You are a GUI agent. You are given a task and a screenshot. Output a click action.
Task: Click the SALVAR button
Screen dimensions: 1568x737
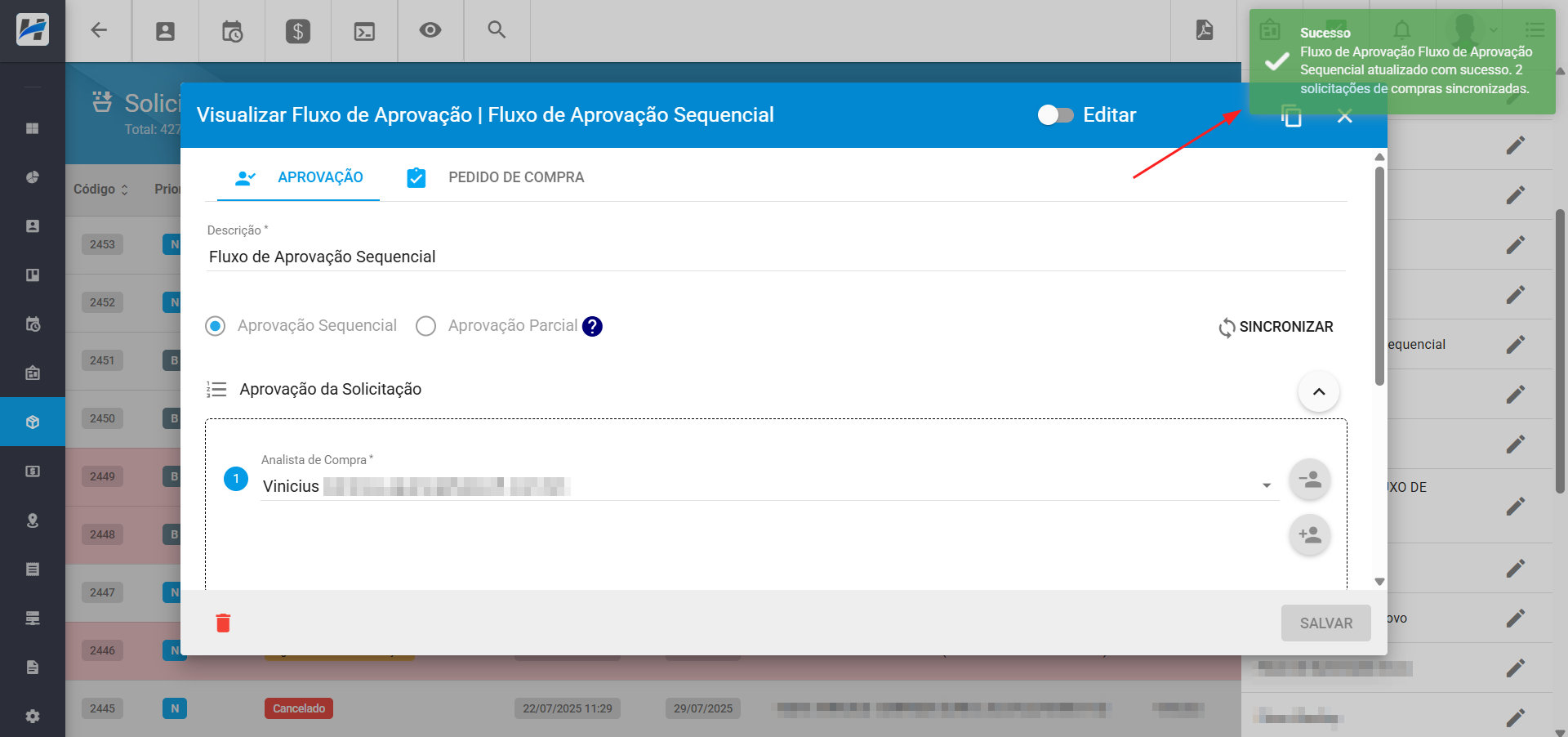pyautogui.click(x=1325, y=623)
